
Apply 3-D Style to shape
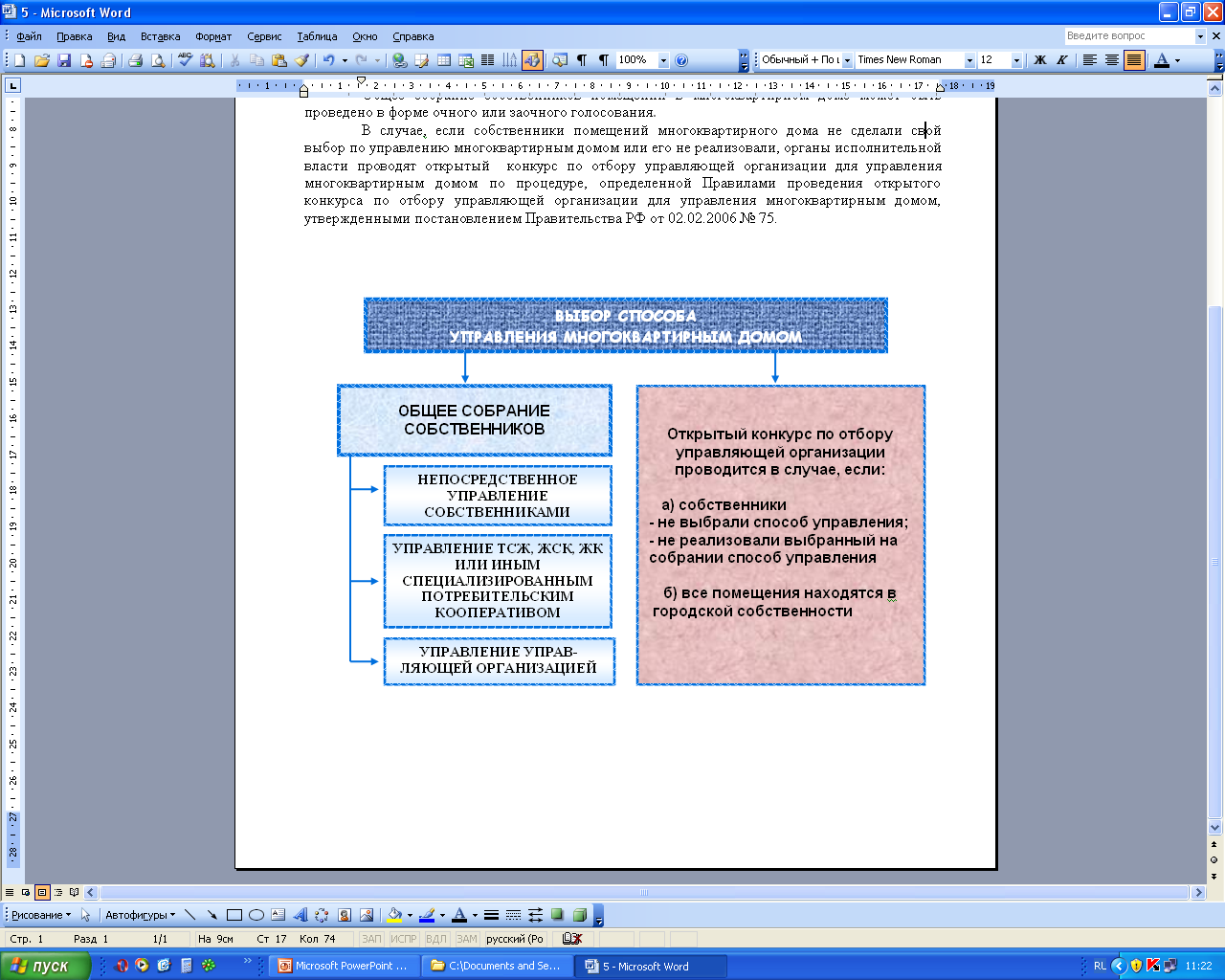(579, 915)
